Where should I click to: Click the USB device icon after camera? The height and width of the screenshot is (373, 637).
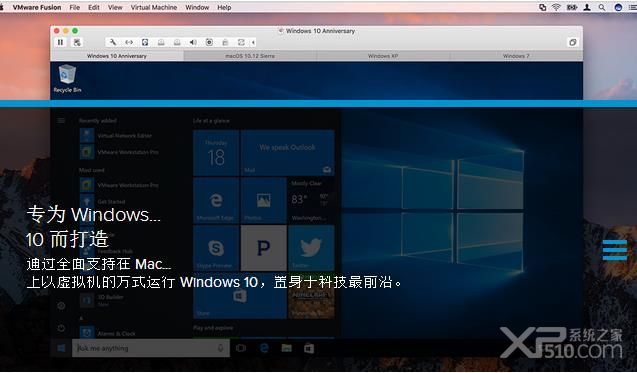[225, 42]
